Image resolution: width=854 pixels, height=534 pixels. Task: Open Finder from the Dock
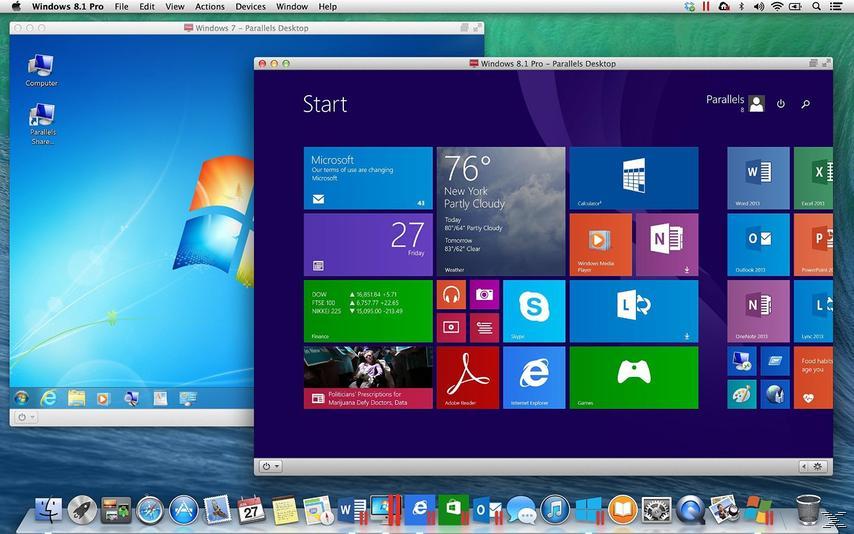click(x=48, y=510)
